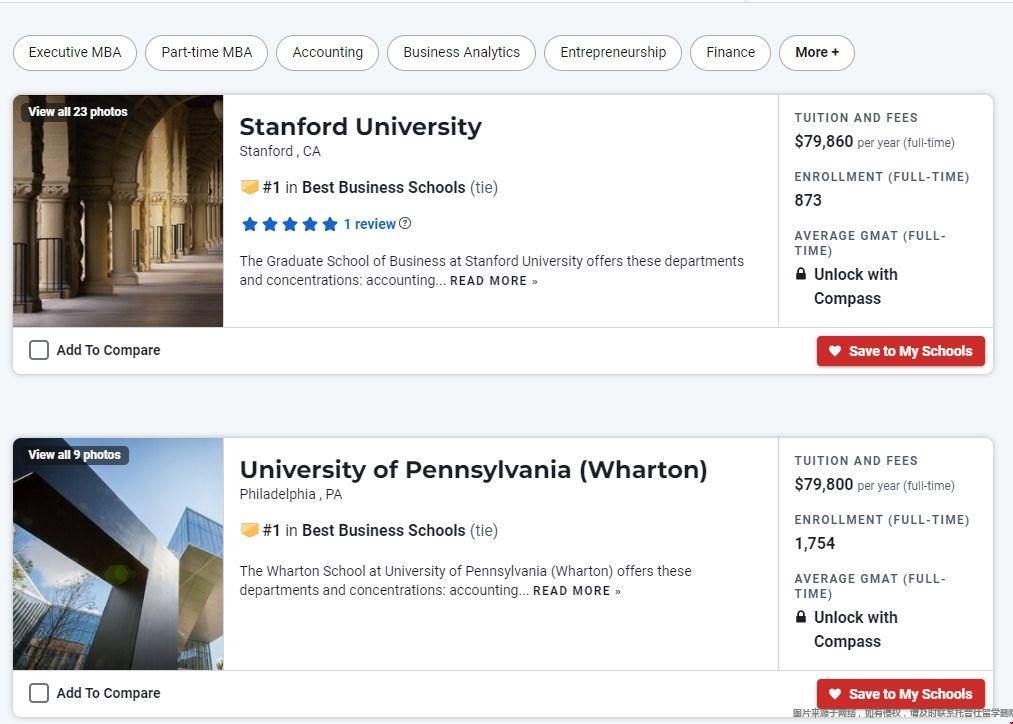Open the Stanford University school page
Screen dimensions: 1013x724
click(360, 127)
